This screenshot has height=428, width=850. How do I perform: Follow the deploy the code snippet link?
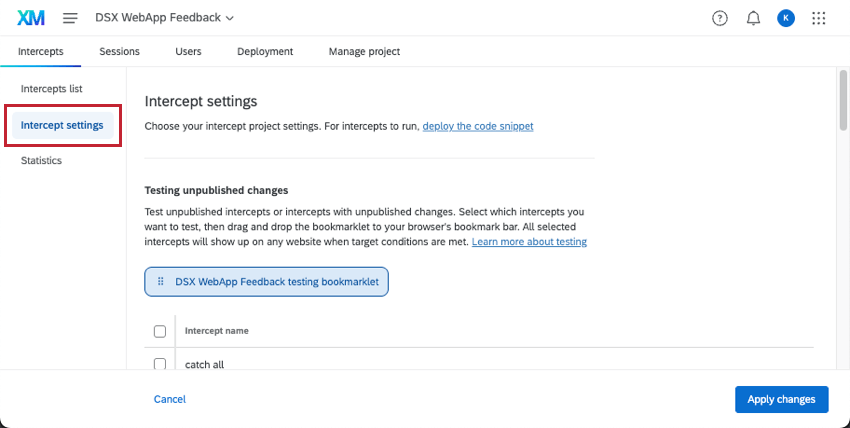click(x=478, y=127)
